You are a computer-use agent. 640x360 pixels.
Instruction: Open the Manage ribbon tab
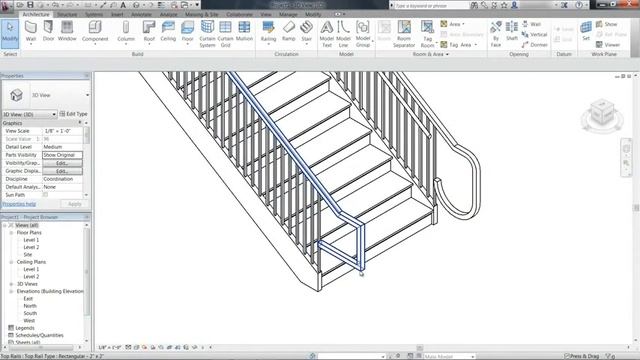(x=288, y=14)
